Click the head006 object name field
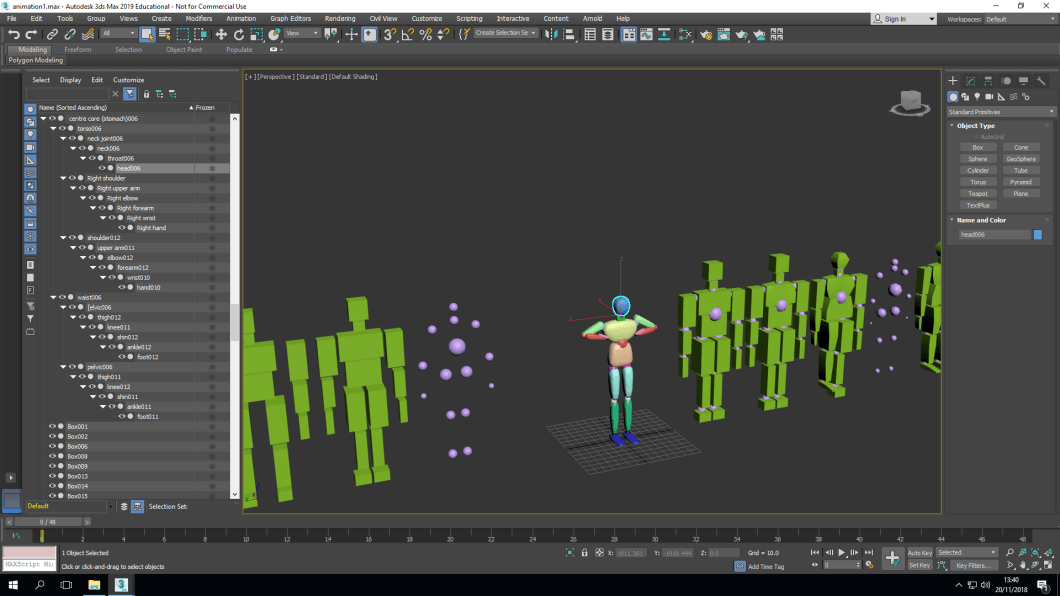This screenshot has width=1060, height=596. (x=994, y=234)
